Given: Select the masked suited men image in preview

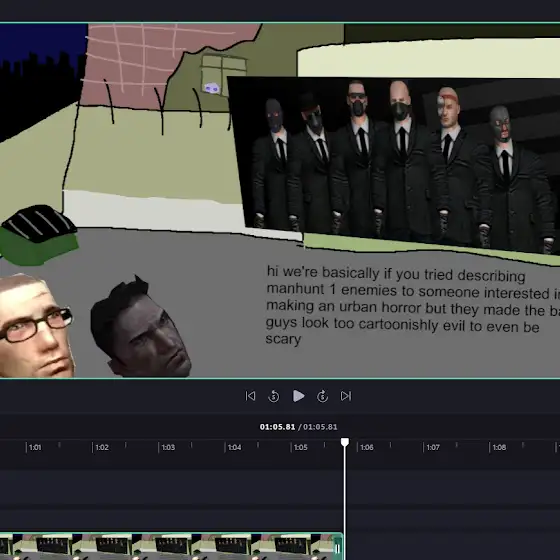Looking at the screenshot, I should point(397,165).
